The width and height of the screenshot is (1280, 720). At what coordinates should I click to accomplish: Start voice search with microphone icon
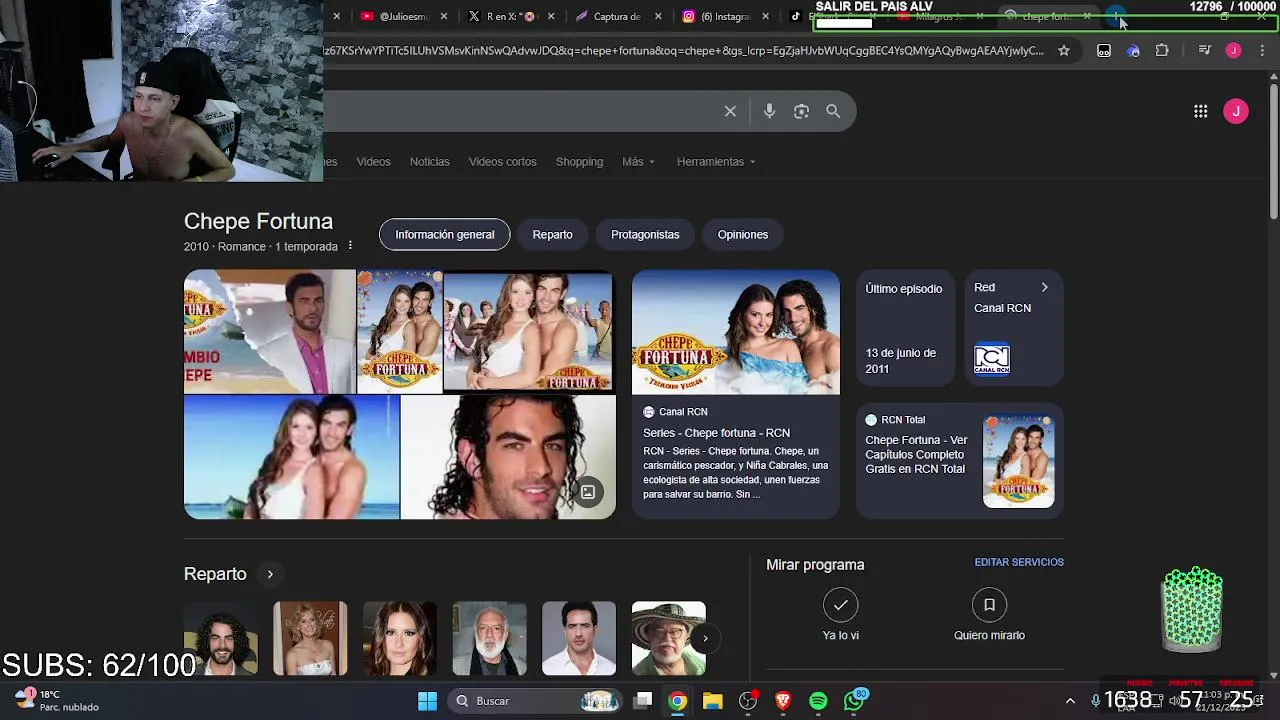pos(769,111)
